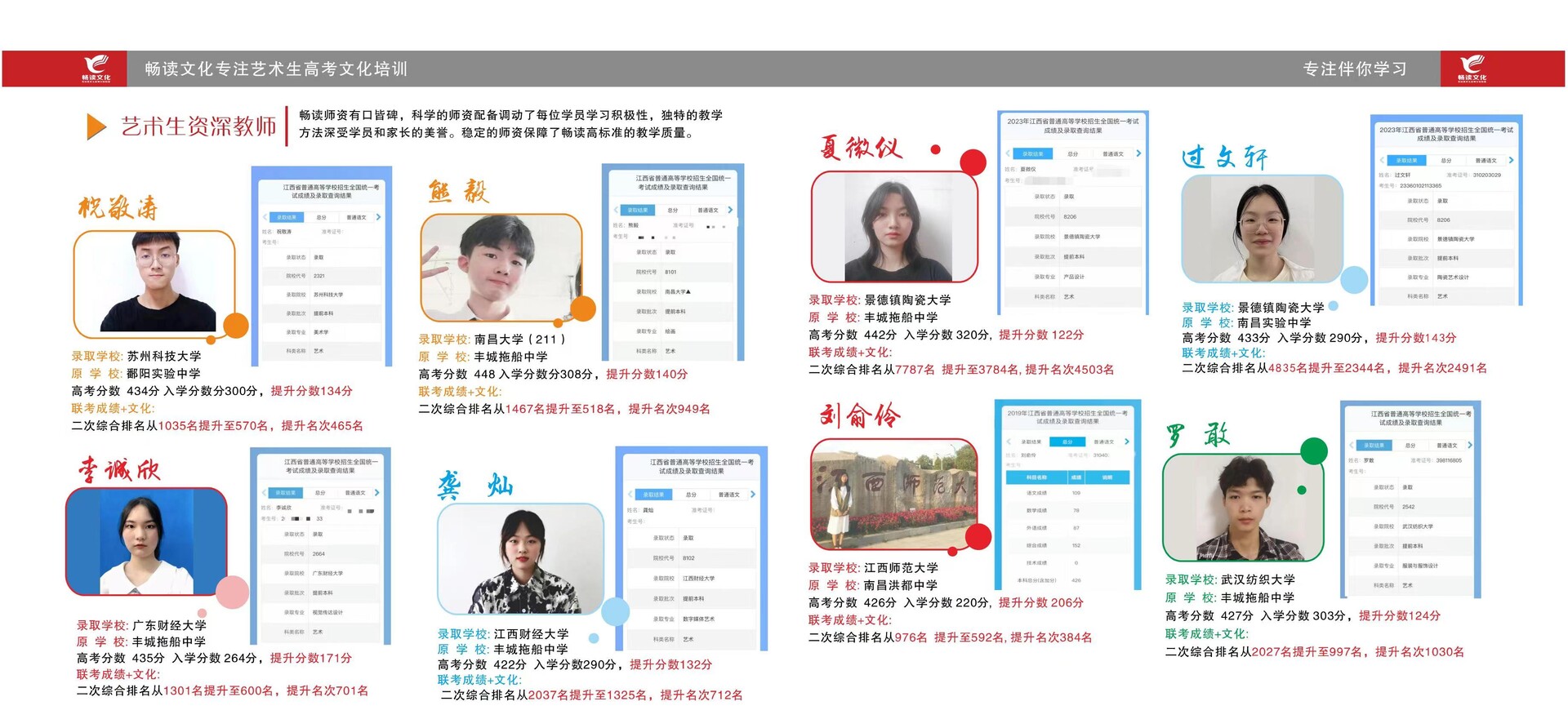Open 熊毅's portrait photo
1568x728 pixels.
coord(501,269)
